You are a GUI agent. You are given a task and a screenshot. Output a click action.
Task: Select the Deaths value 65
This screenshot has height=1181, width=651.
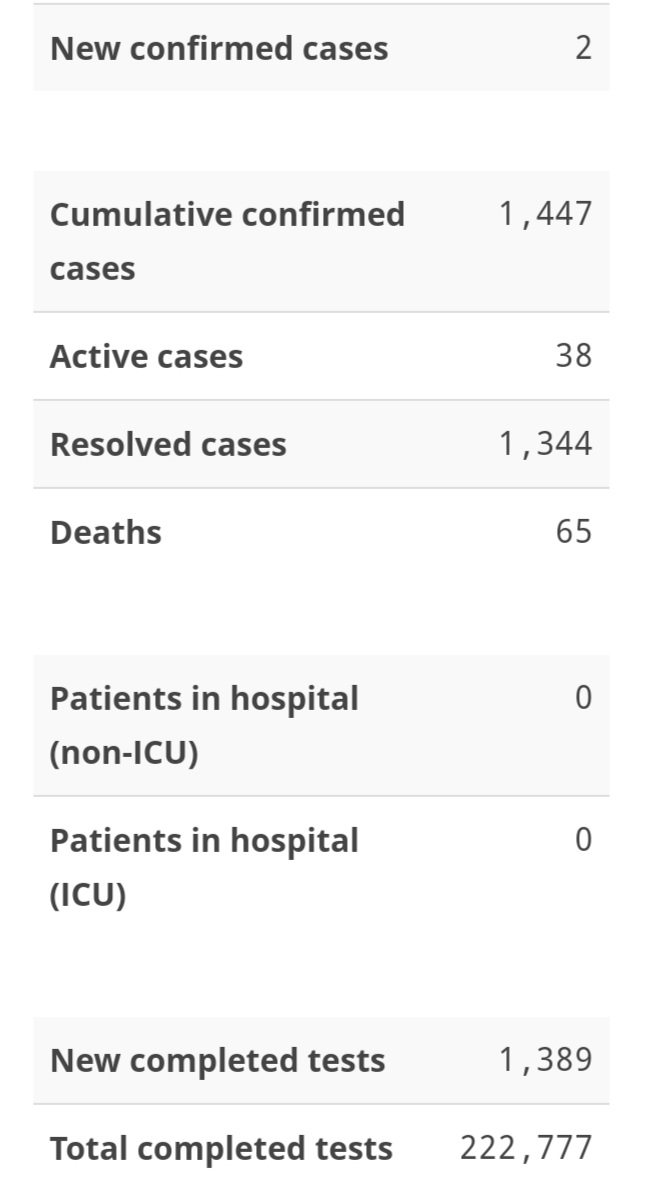pos(574,532)
